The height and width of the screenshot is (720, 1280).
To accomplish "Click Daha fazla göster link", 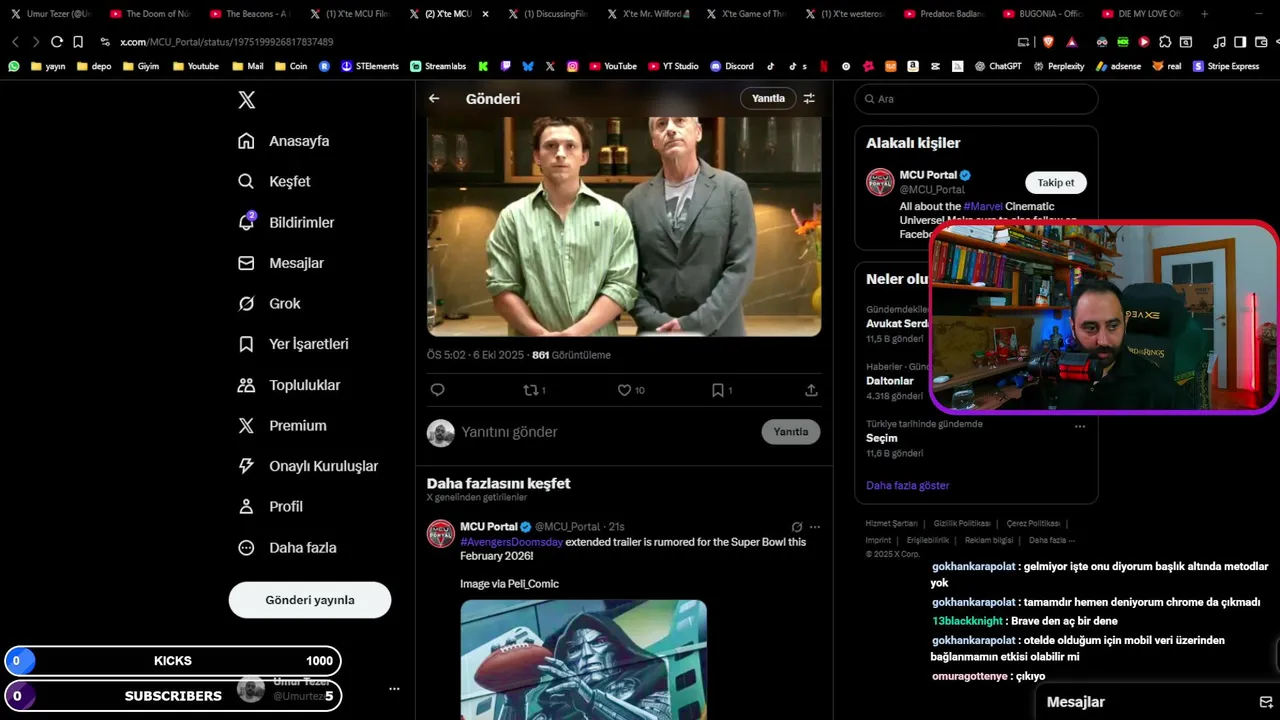I will point(907,485).
